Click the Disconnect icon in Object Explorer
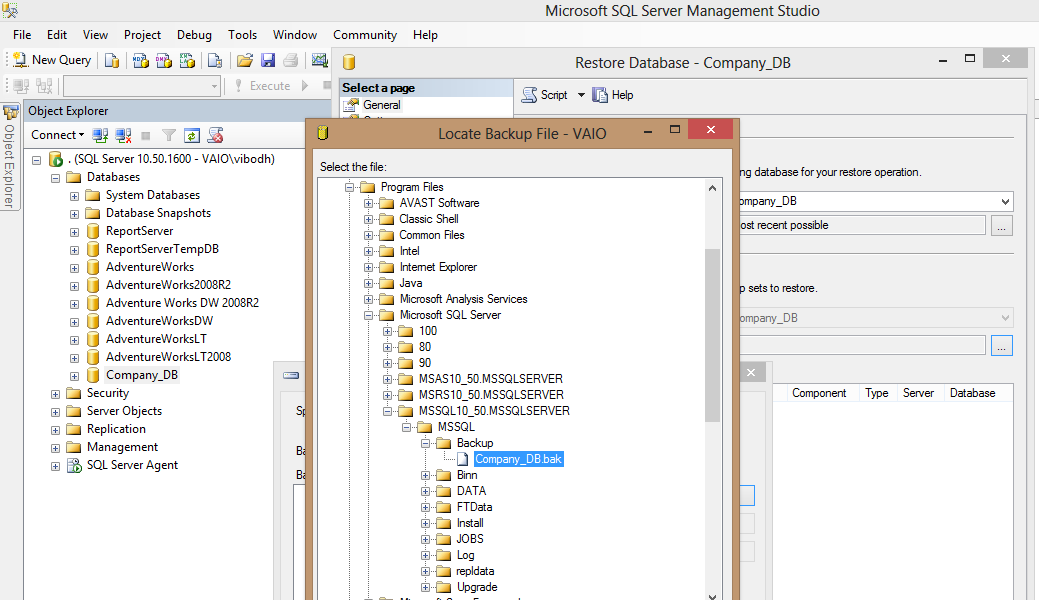The height and width of the screenshot is (600, 1039). point(123,135)
